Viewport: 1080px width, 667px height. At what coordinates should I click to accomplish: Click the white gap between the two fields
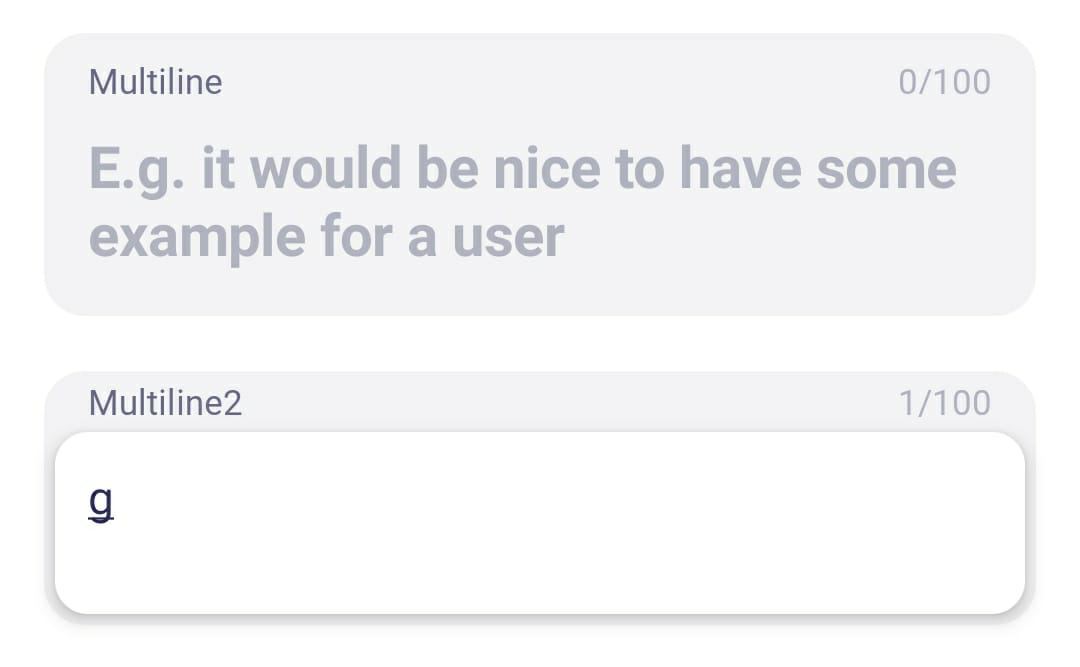click(539, 344)
